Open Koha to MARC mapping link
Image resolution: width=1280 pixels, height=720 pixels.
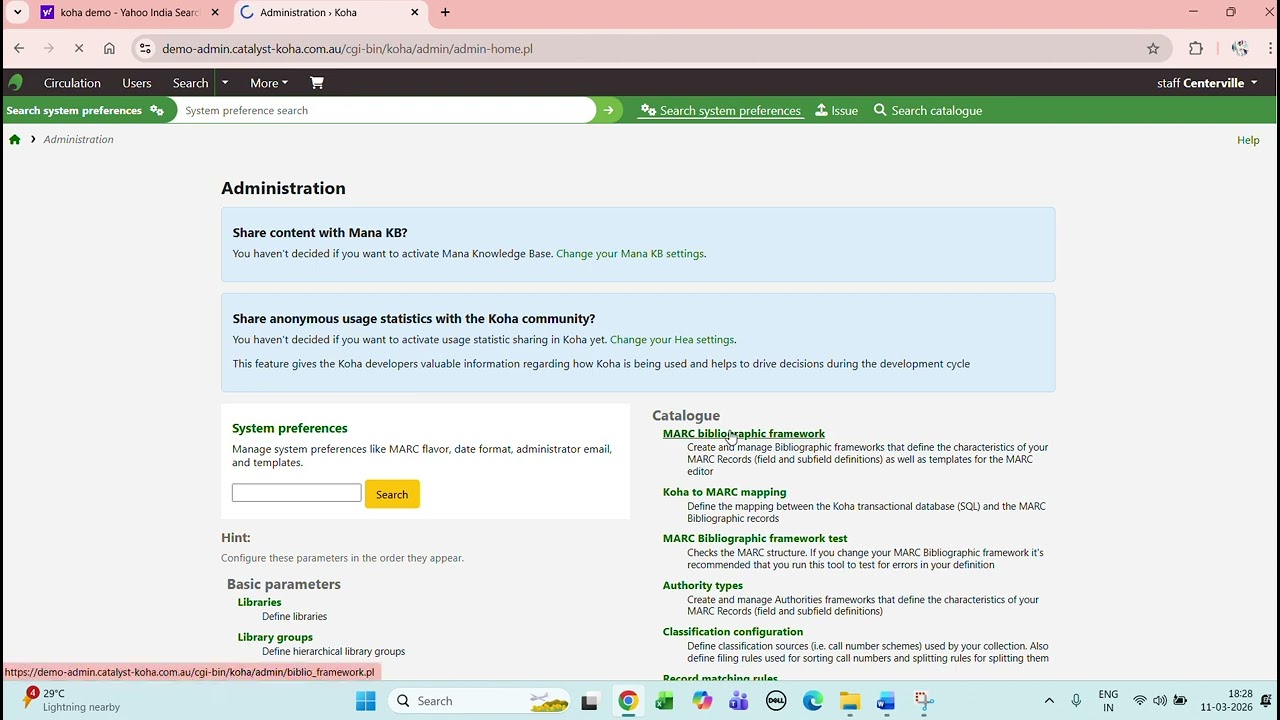point(725,492)
